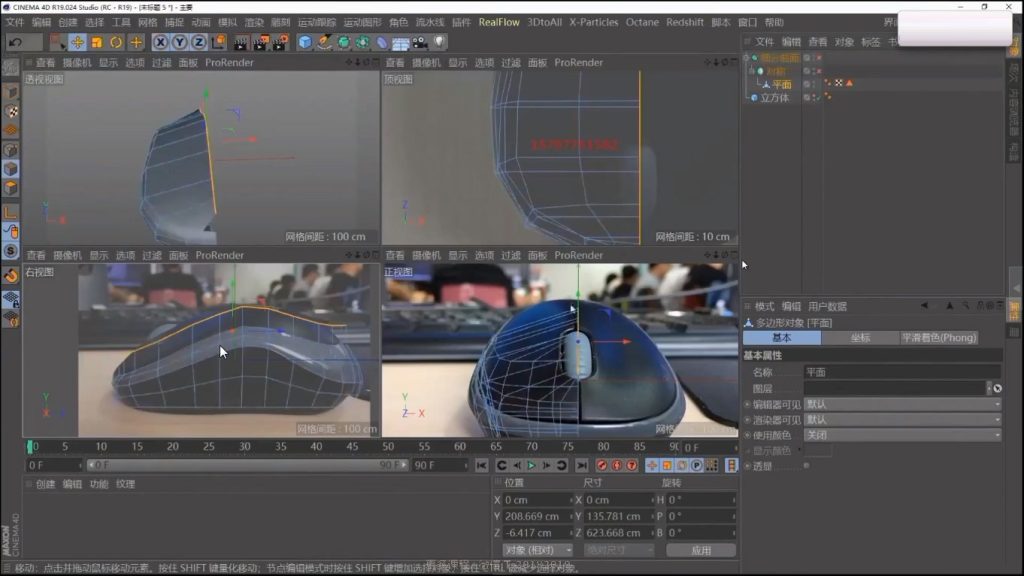Click the 应用 apply button

click(701, 550)
